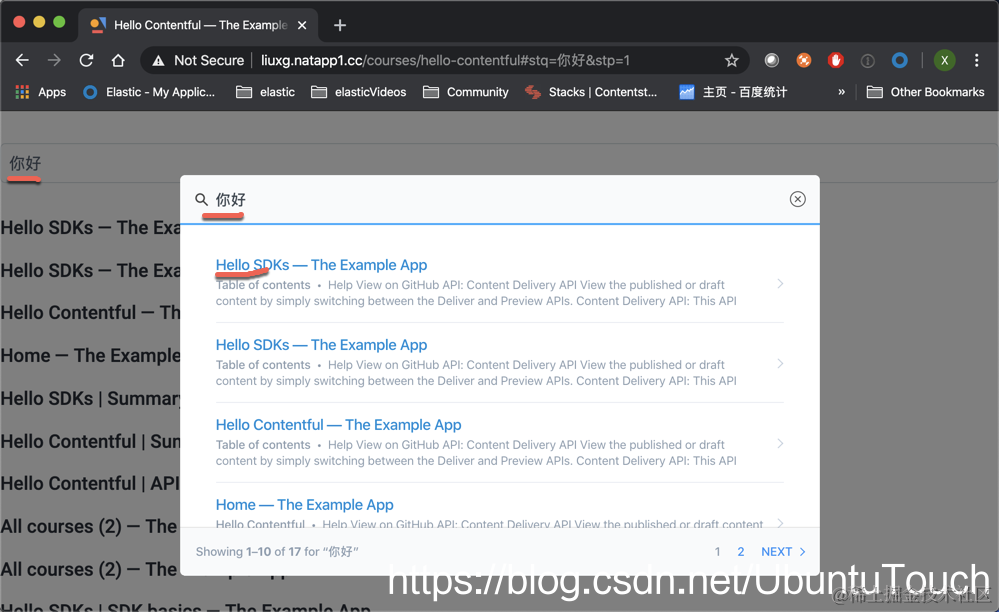Open the elasticVideos bookmarks folder

click(358, 92)
